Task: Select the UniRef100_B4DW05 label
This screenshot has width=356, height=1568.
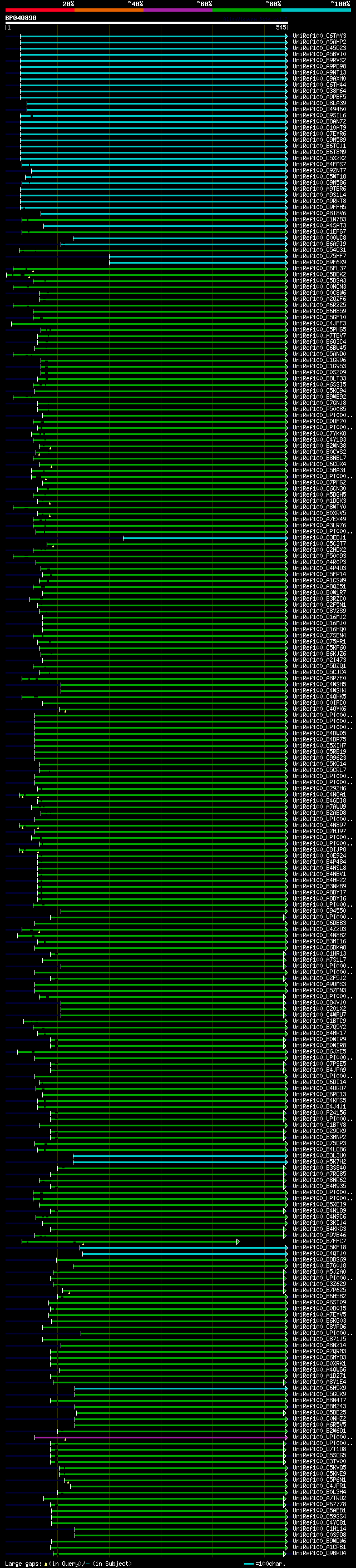Action: tap(319, 734)
